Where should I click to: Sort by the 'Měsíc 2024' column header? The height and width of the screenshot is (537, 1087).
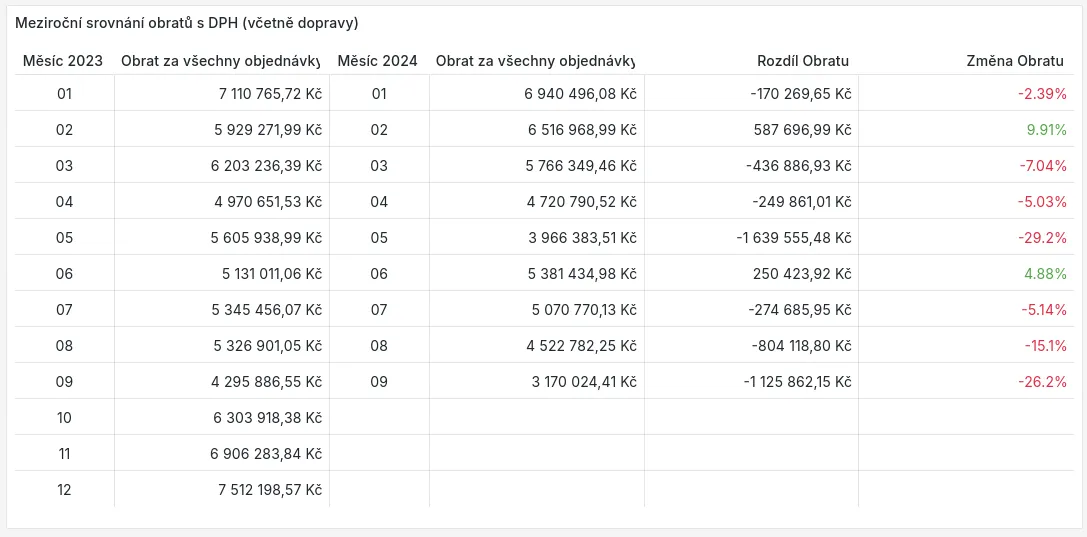tap(378, 61)
